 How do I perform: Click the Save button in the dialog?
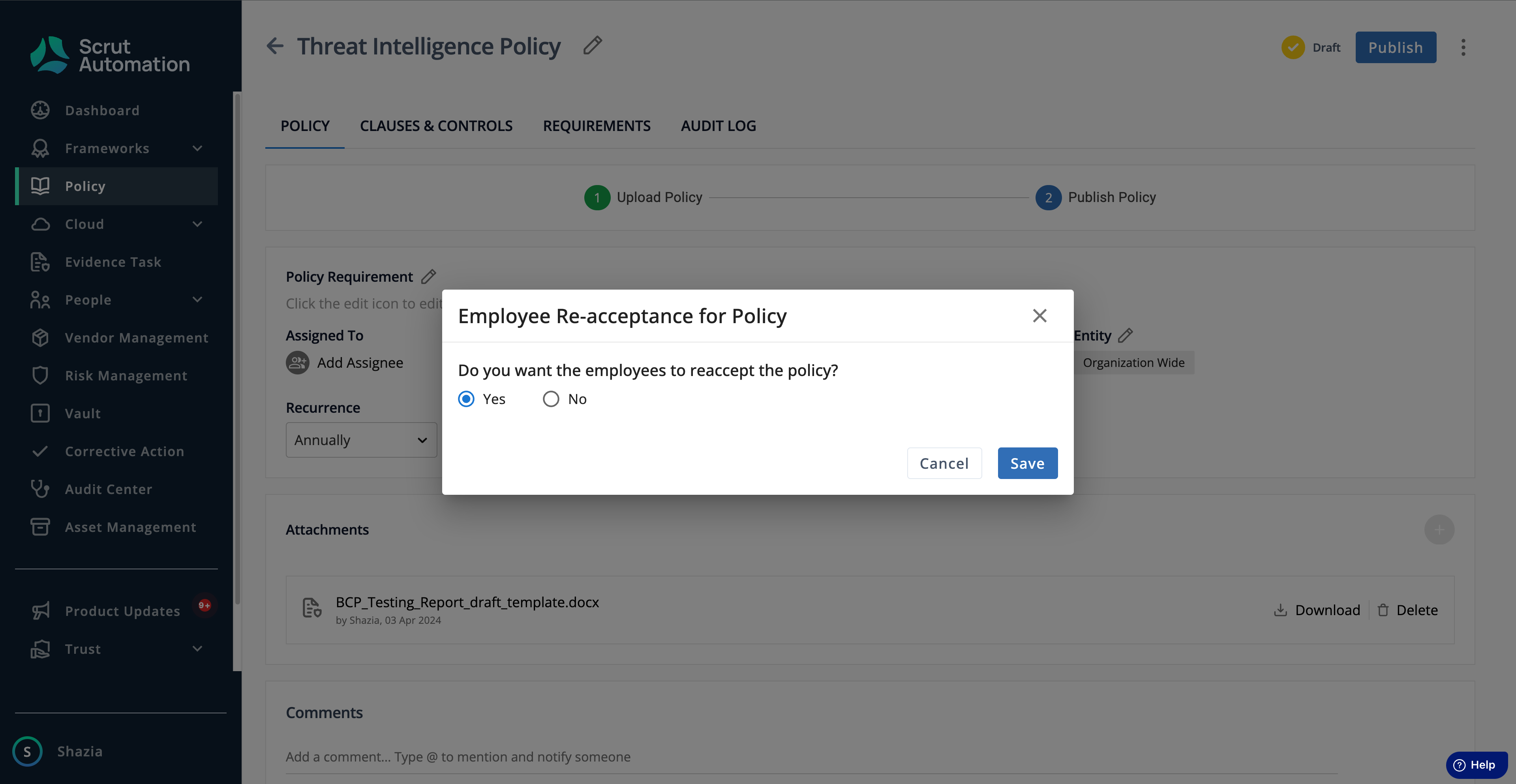[1028, 464]
